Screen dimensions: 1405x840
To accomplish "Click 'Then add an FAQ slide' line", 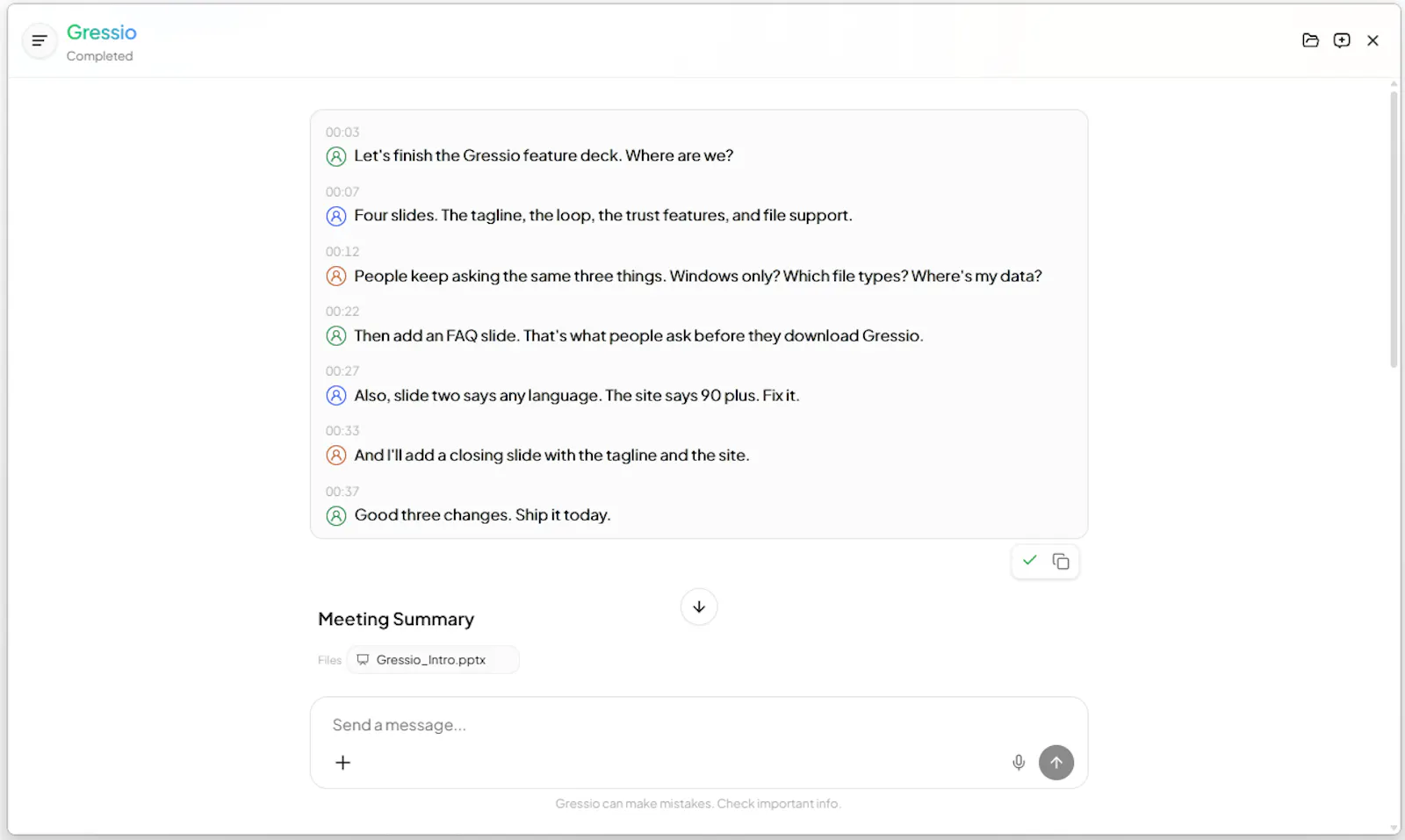I will click(x=638, y=336).
